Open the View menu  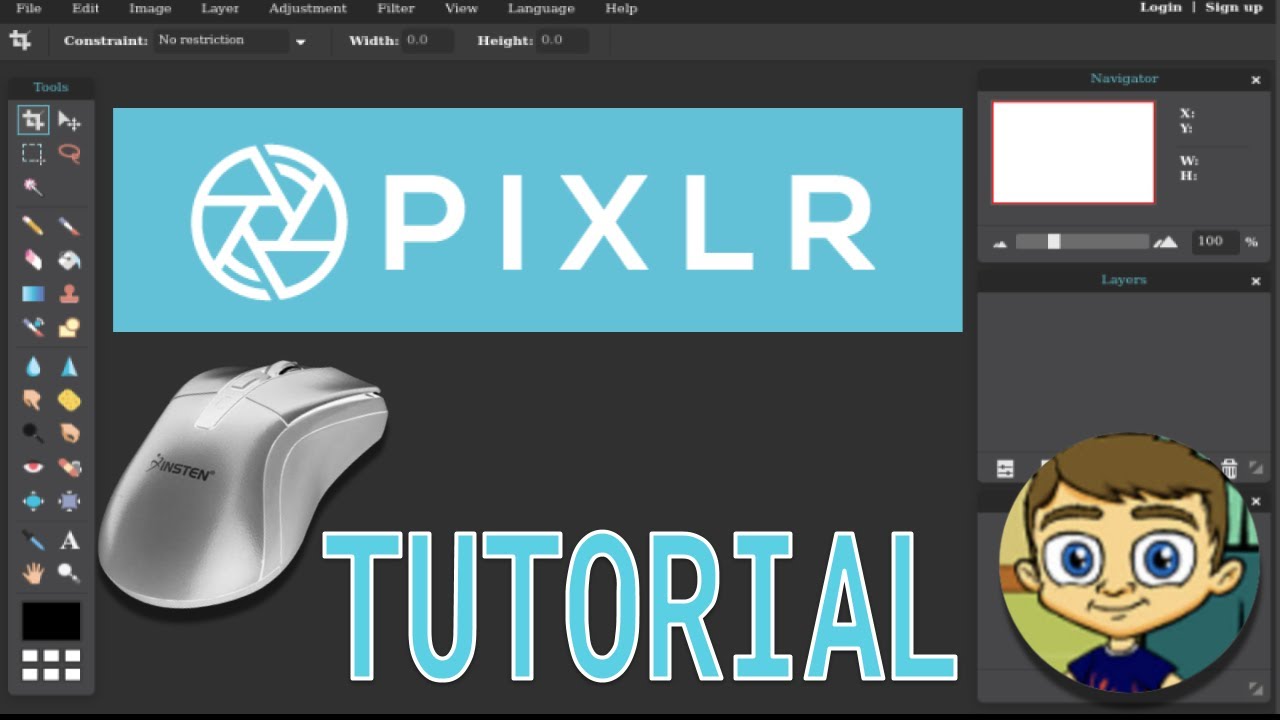[461, 8]
